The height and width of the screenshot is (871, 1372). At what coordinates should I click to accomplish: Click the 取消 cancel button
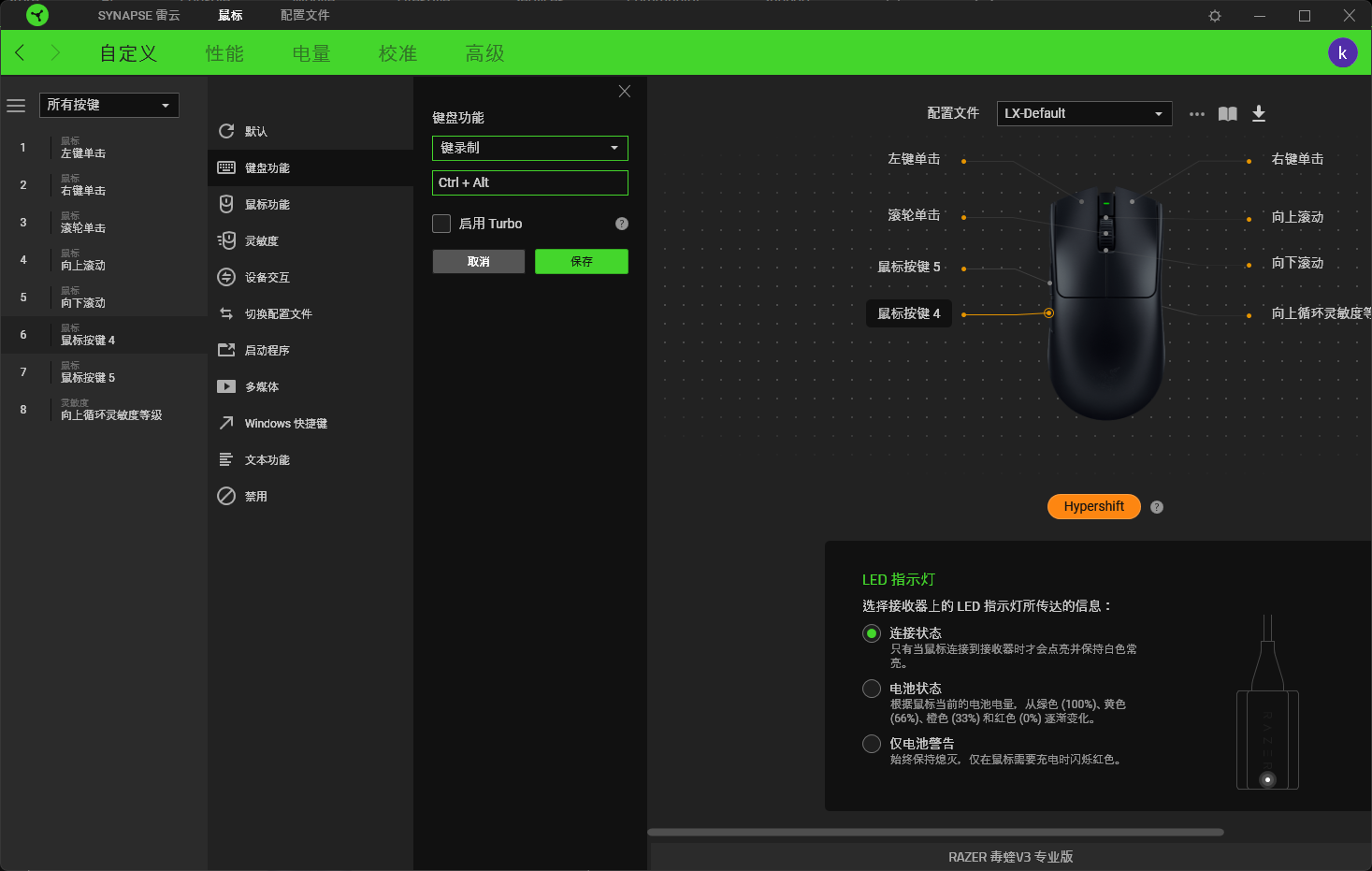click(x=478, y=261)
